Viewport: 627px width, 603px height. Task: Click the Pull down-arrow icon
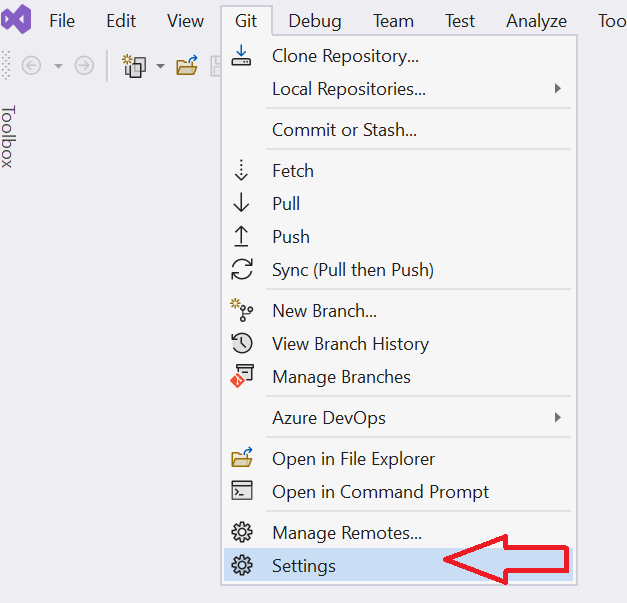point(242,204)
